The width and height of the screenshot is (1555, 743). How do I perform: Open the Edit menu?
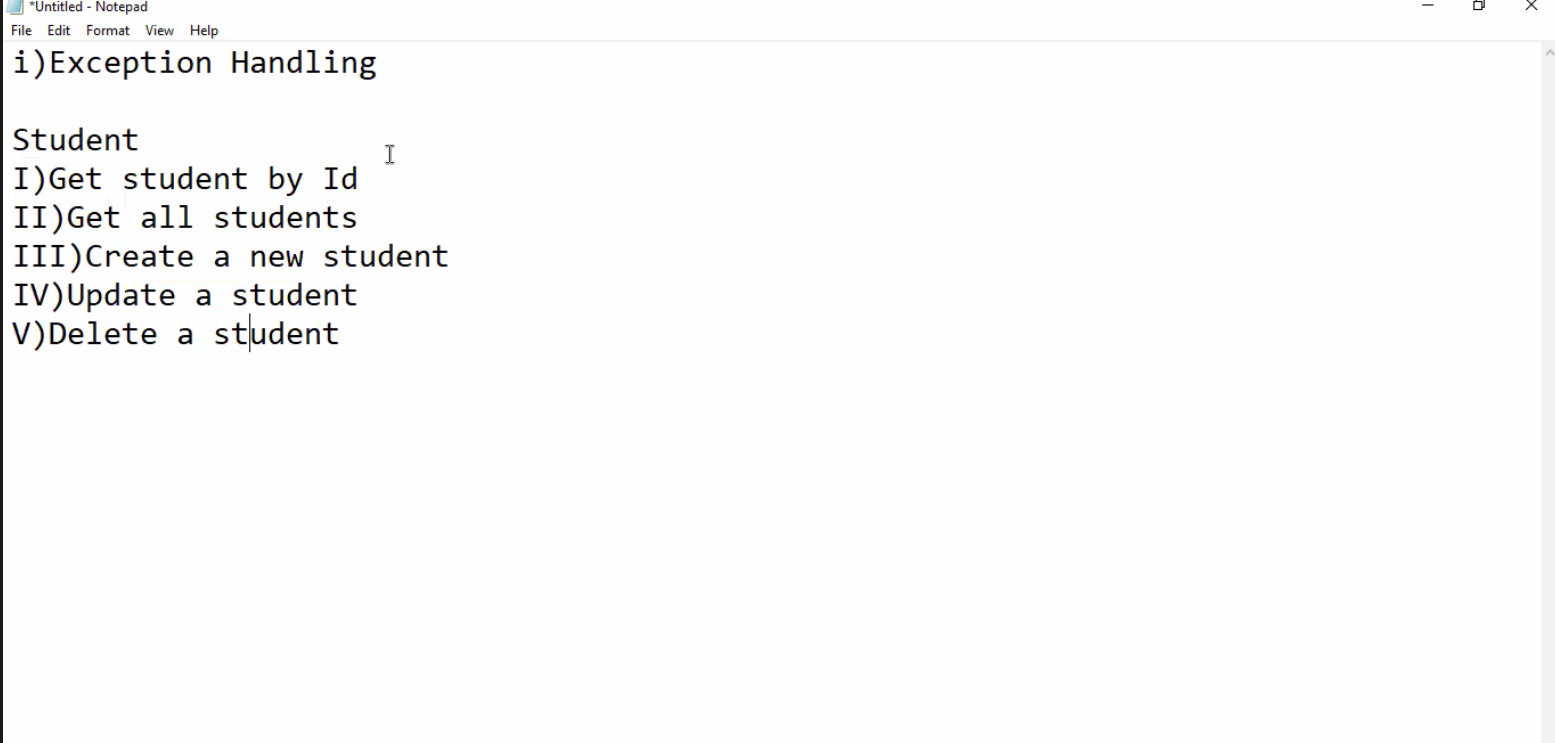tap(58, 30)
